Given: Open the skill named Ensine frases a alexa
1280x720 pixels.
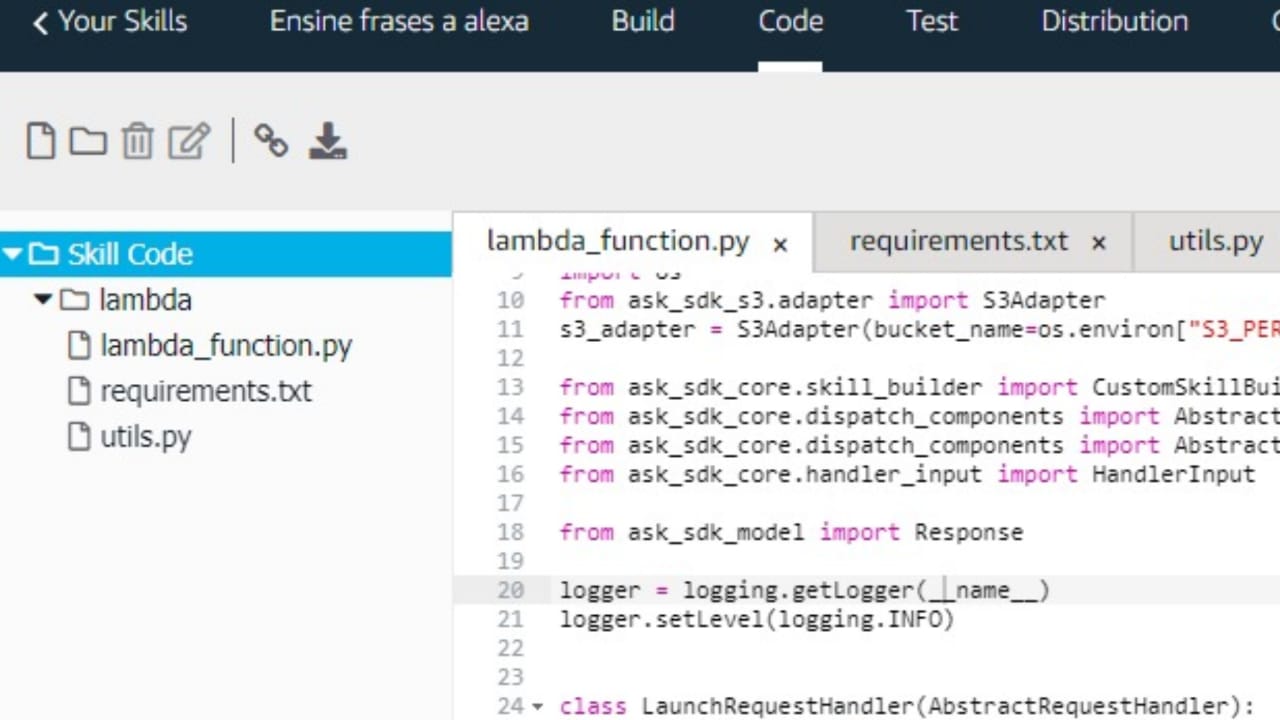Looking at the screenshot, I should tap(399, 21).
